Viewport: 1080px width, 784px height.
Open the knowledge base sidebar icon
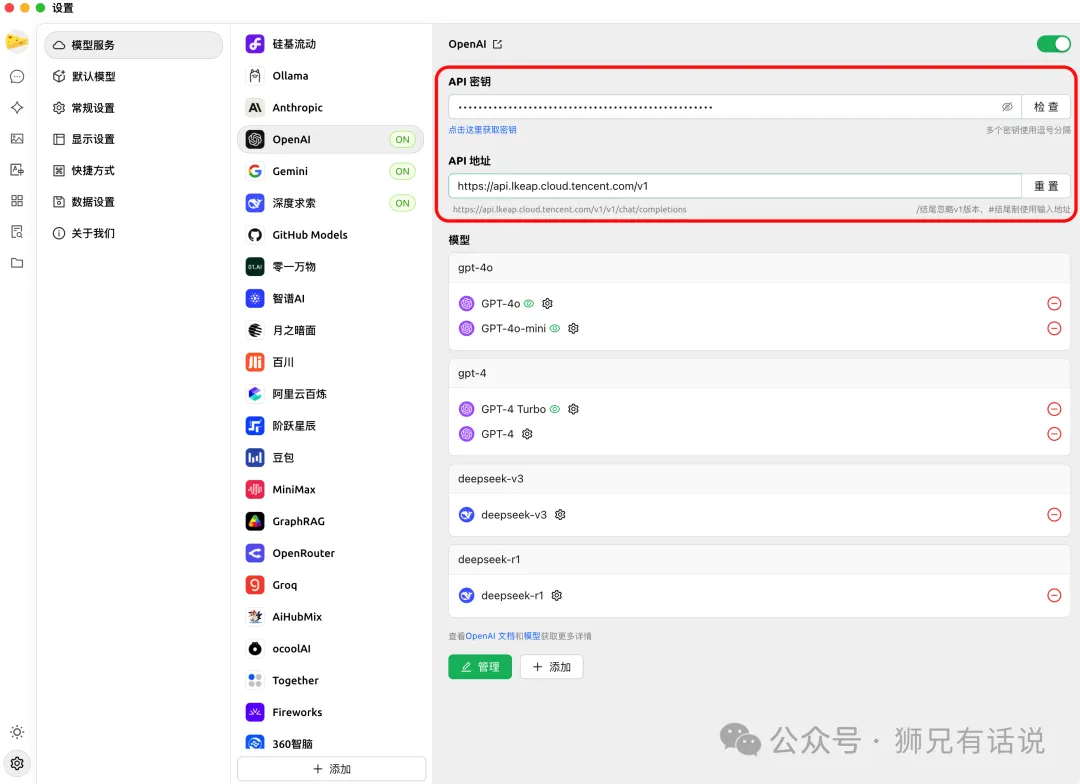[x=17, y=231]
